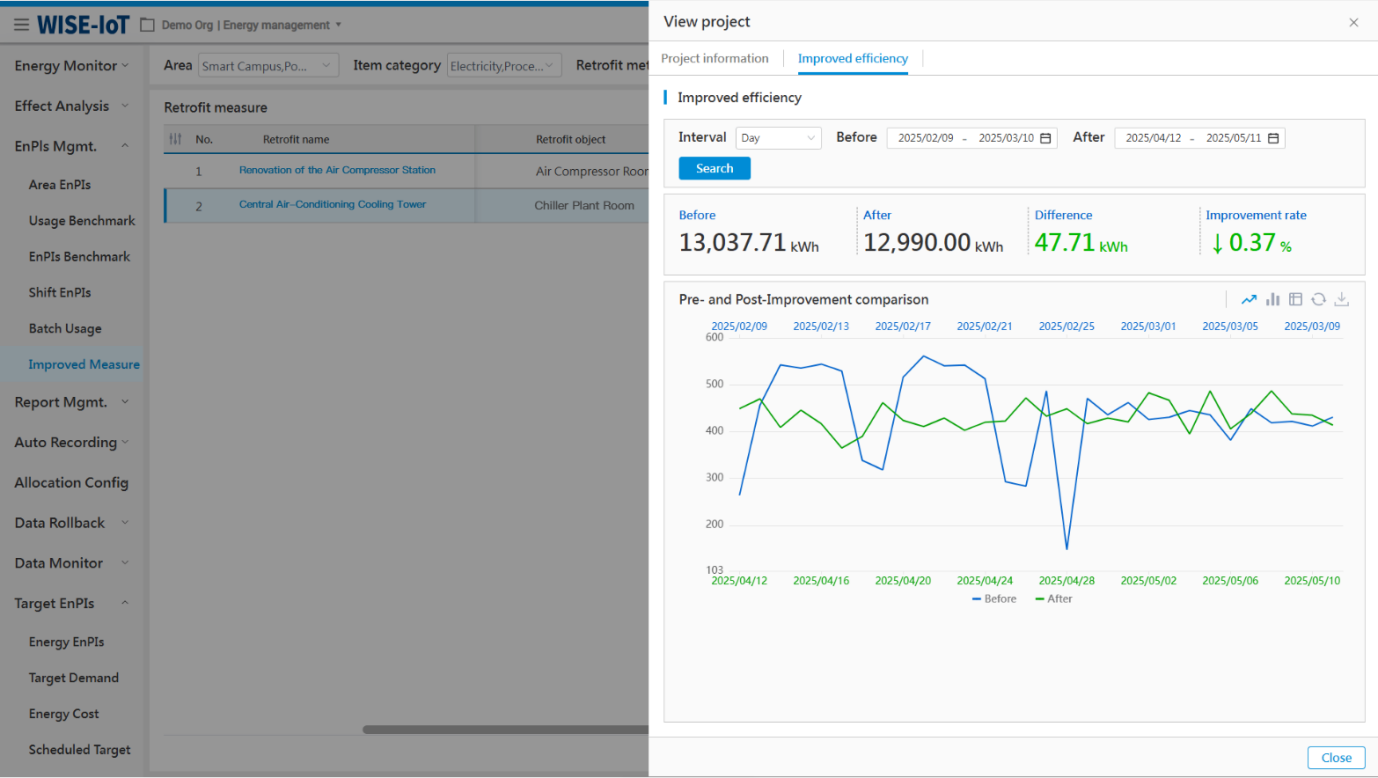Viewport: 1378px width, 778px height.
Task: Switch to the Project information tab
Action: [x=715, y=58]
